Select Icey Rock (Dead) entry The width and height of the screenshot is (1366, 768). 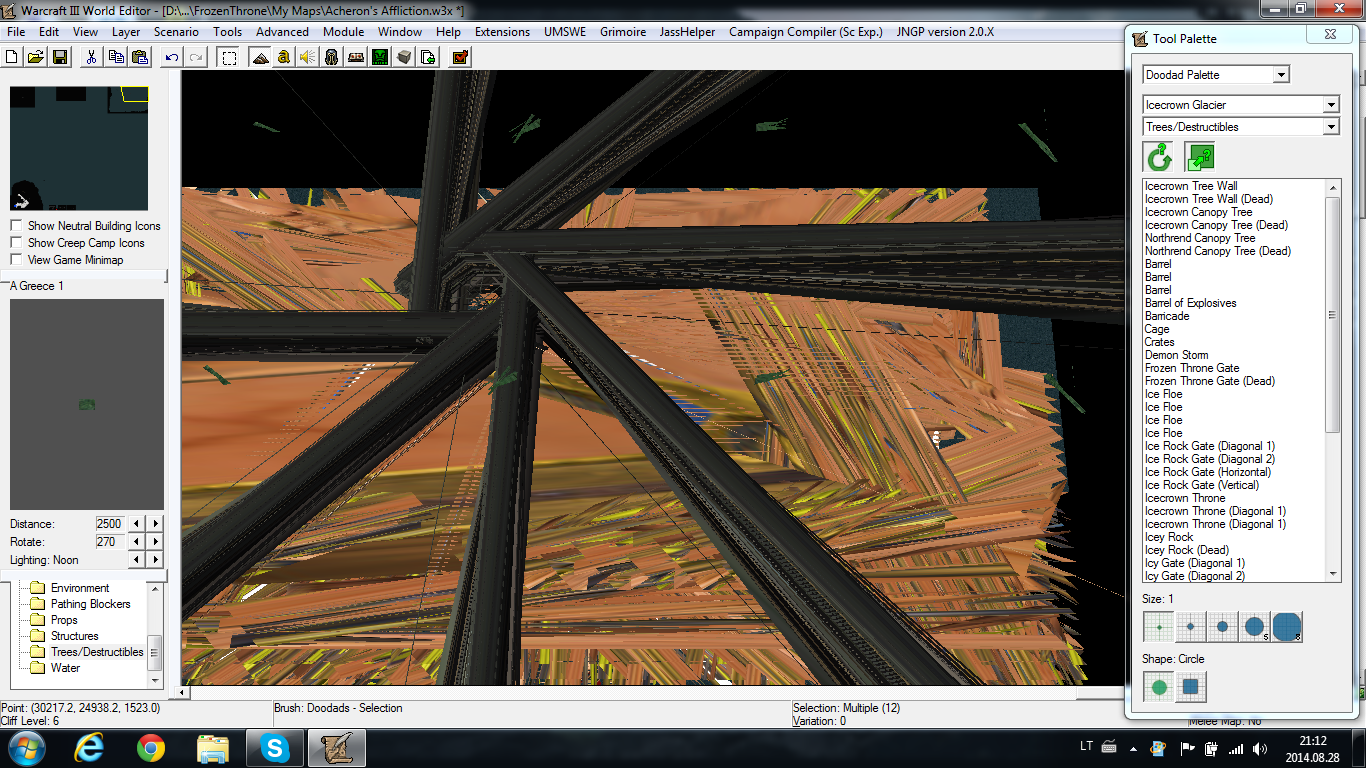click(1187, 550)
